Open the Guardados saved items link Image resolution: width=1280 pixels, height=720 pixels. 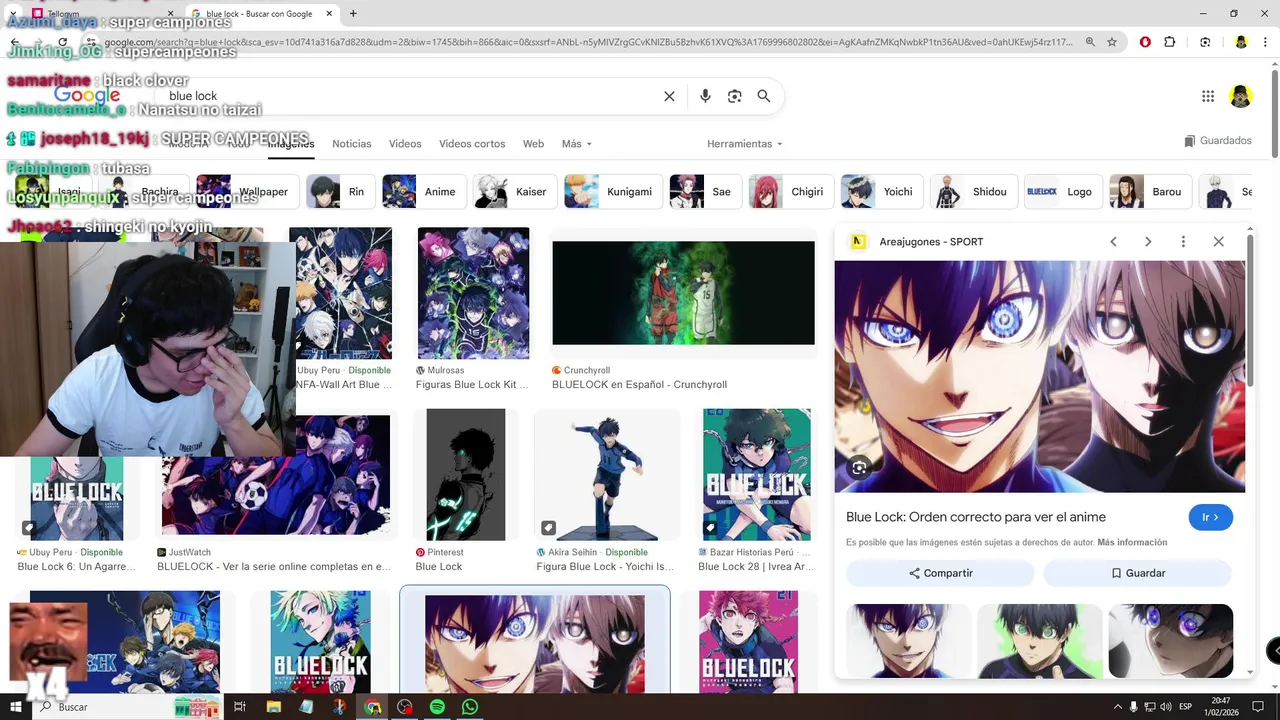[x=1217, y=141]
